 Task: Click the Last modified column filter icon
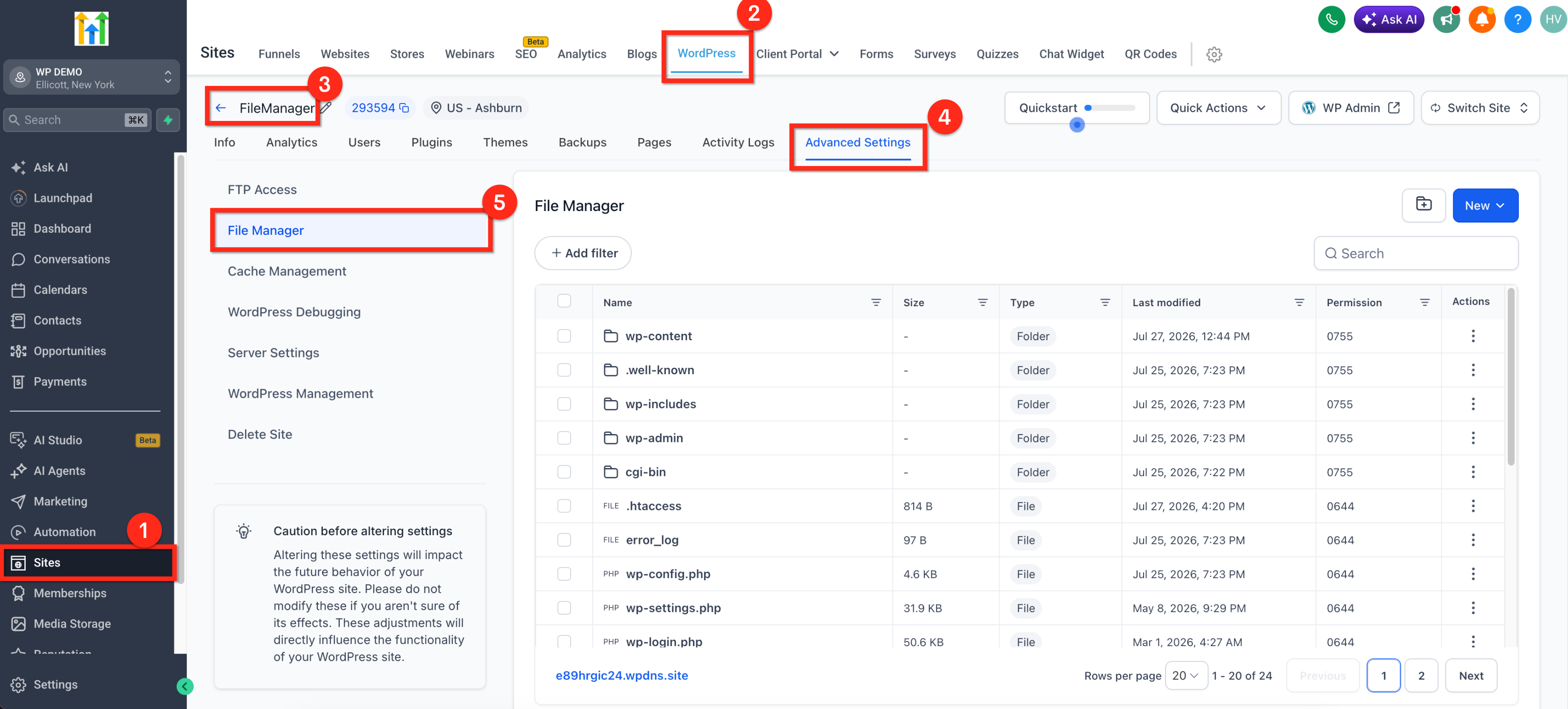pos(1299,303)
